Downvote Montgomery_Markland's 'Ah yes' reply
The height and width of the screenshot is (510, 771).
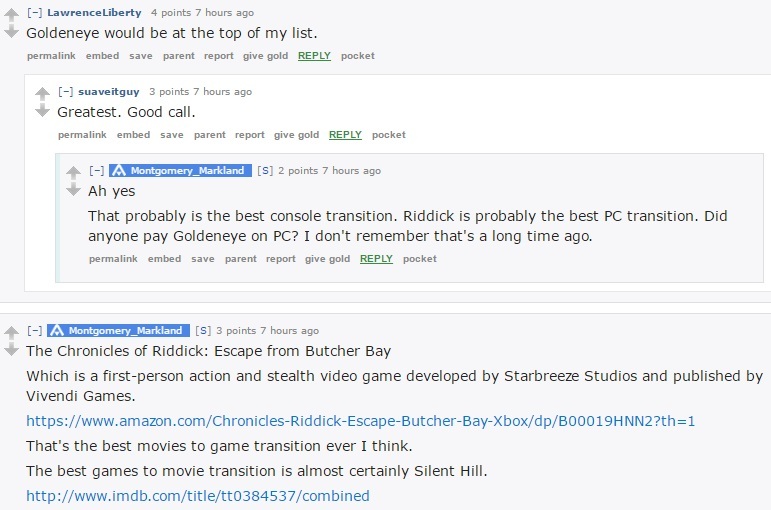[73, 190]
